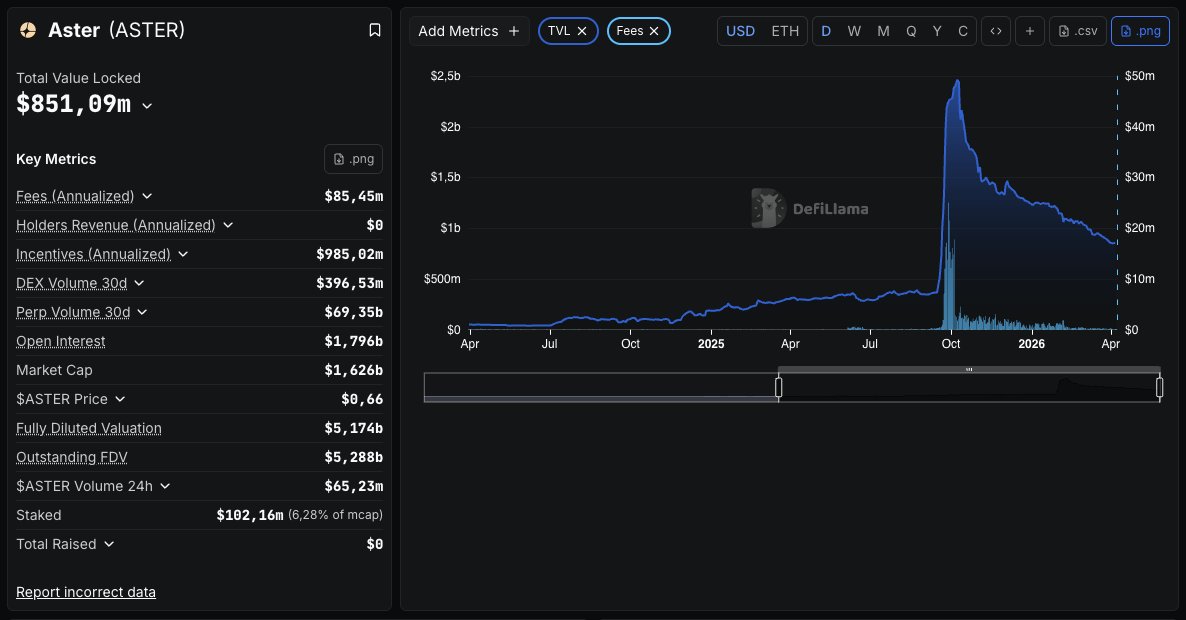Image resolution: width=1186 pixels, height=620 pixels.
Task: Expand the Incentives (Annualized) breakdown
Action: [x=183, y=254]
